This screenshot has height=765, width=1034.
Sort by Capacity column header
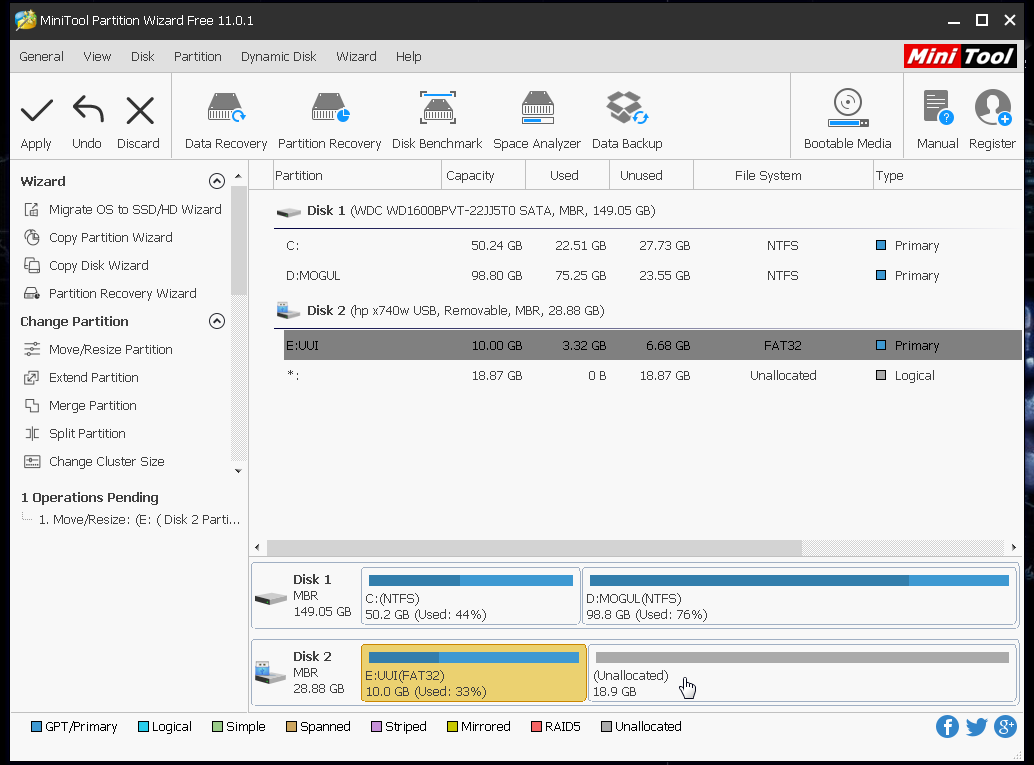click(x=483, y=175)
